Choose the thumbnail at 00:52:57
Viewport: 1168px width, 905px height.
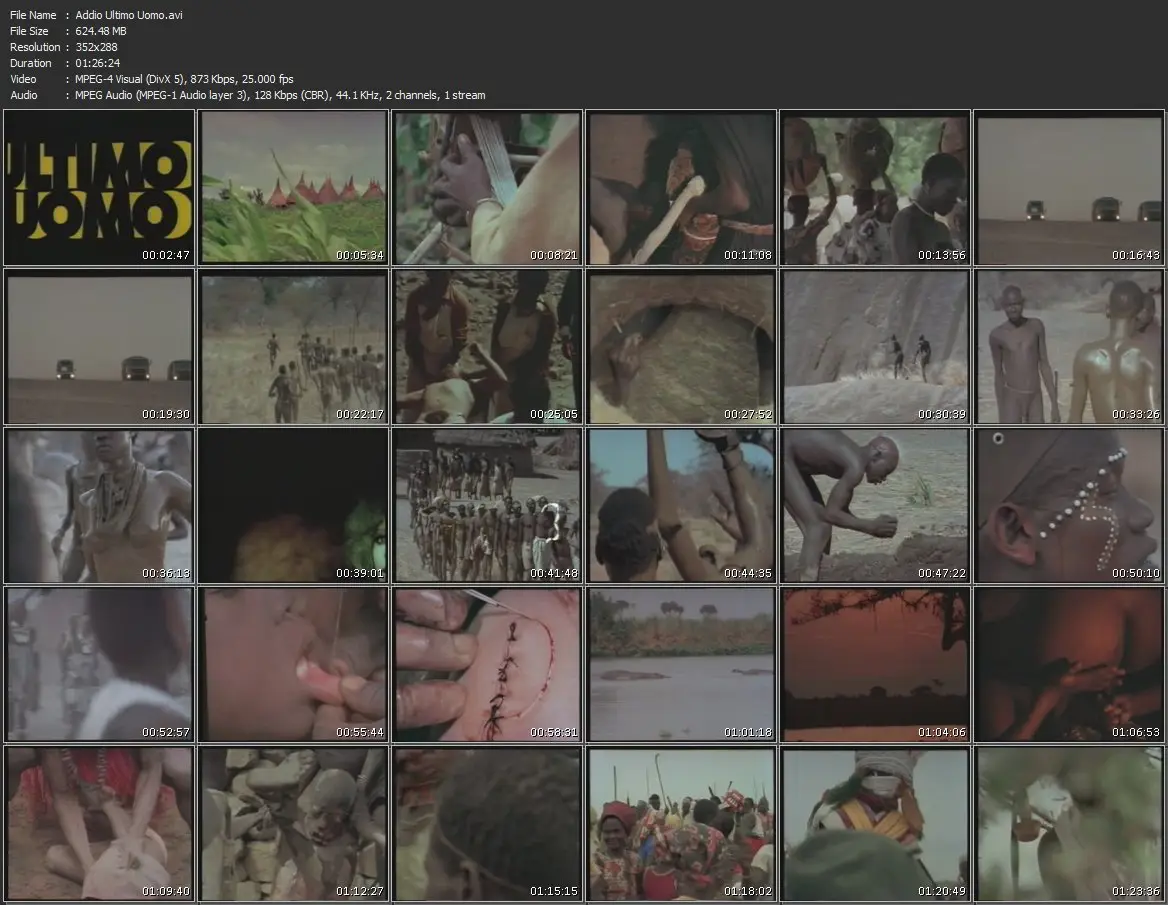point(99,665)
